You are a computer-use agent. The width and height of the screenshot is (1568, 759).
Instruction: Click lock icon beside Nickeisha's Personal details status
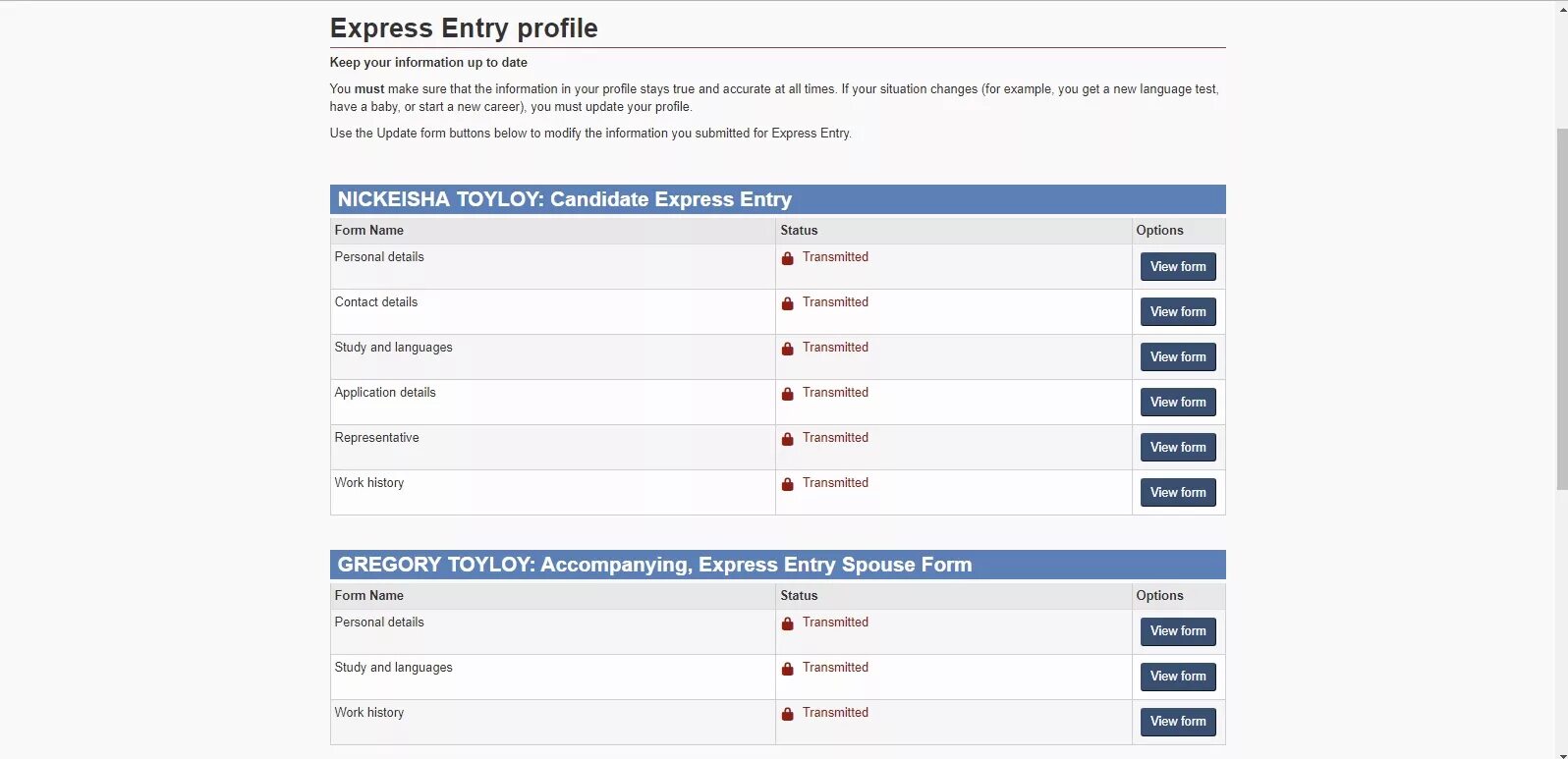coord(787,258)
